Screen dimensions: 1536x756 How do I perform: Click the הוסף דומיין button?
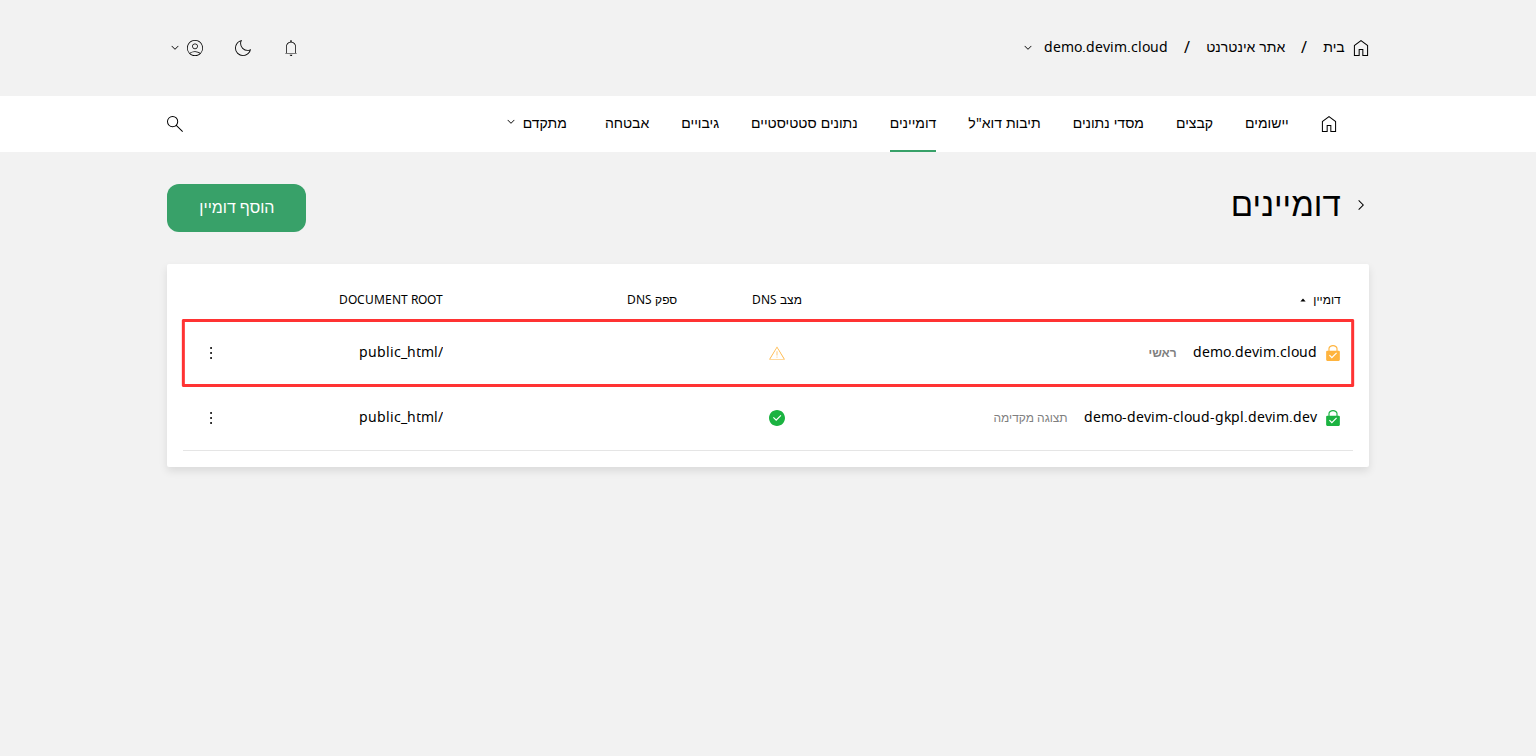236,208
